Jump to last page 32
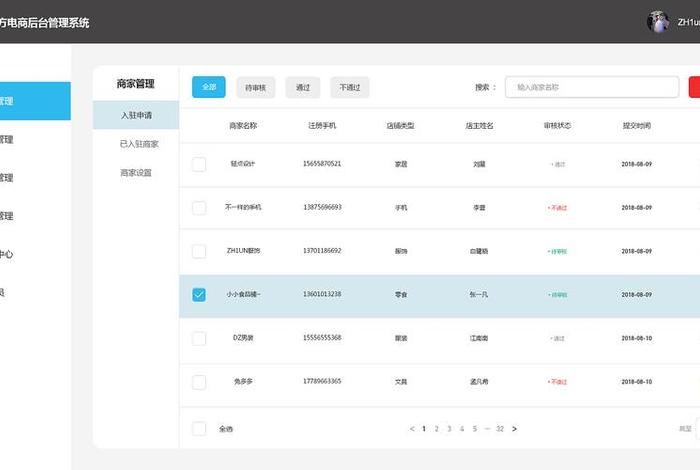Image resolution: width=700 pixels, height=470 pixels. coord(500,429)
